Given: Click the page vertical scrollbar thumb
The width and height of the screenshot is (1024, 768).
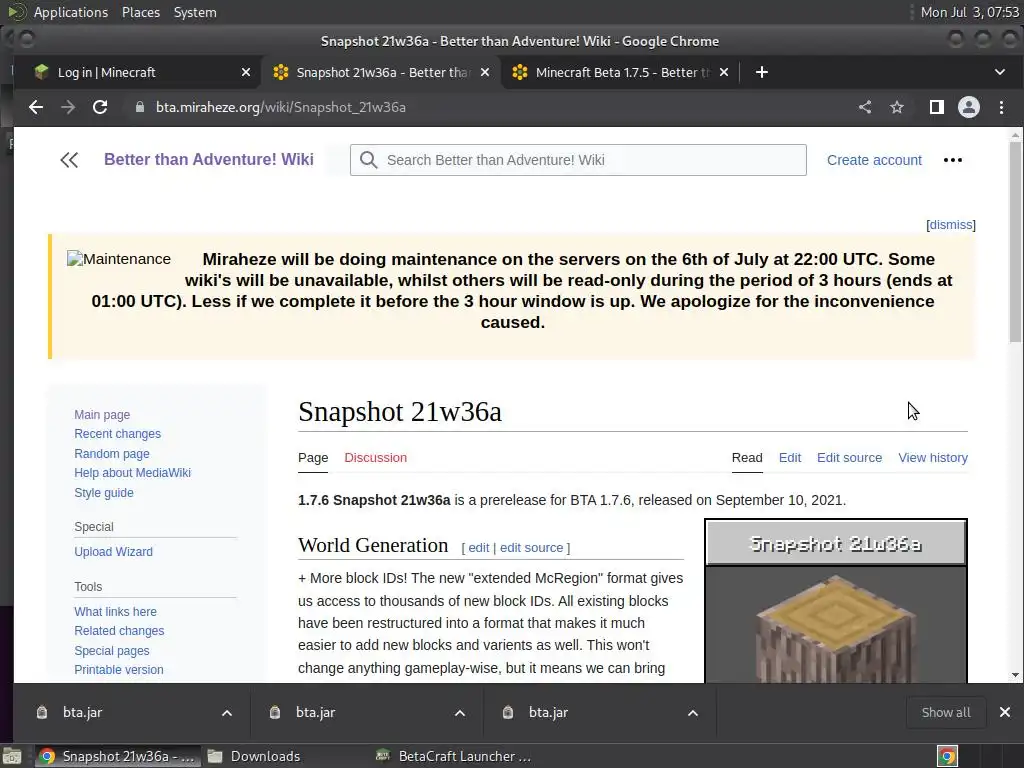Looking at the screenshot, I should pos(1015,242).
